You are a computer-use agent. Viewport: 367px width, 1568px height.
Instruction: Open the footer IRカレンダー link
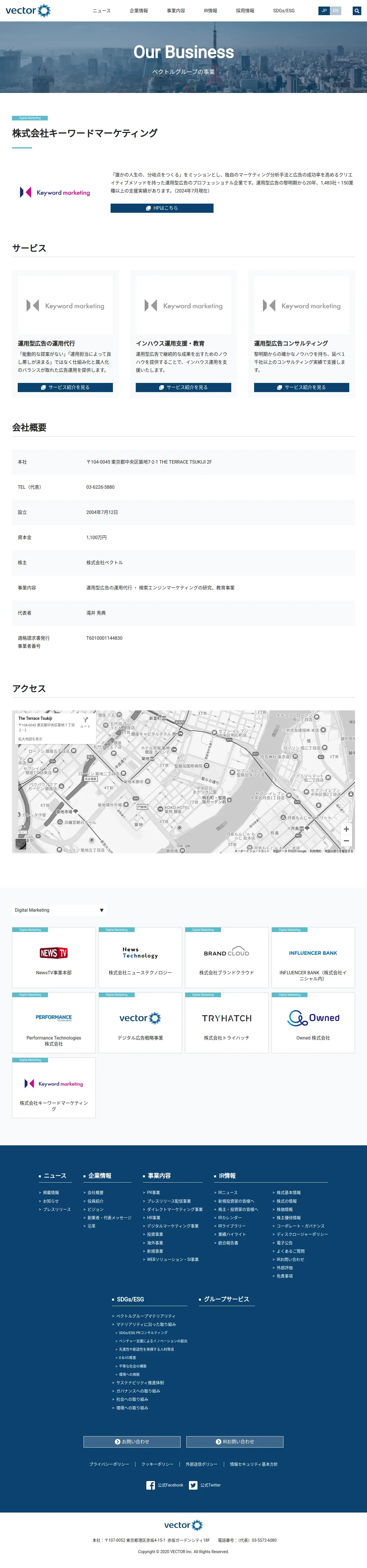point(230,1217)
